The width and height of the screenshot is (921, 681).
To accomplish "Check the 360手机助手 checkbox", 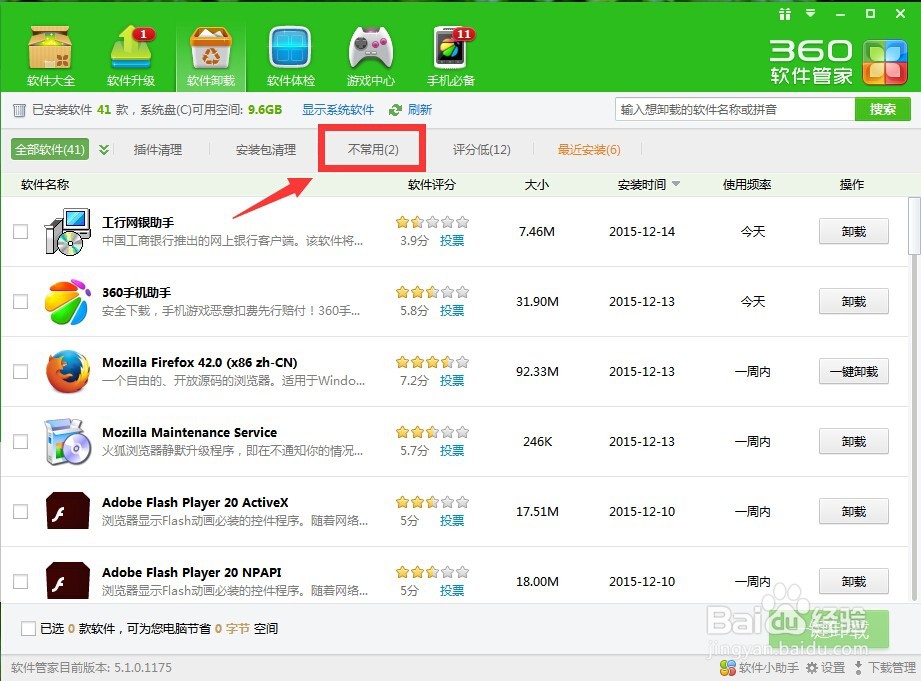I will pos(21,301).
